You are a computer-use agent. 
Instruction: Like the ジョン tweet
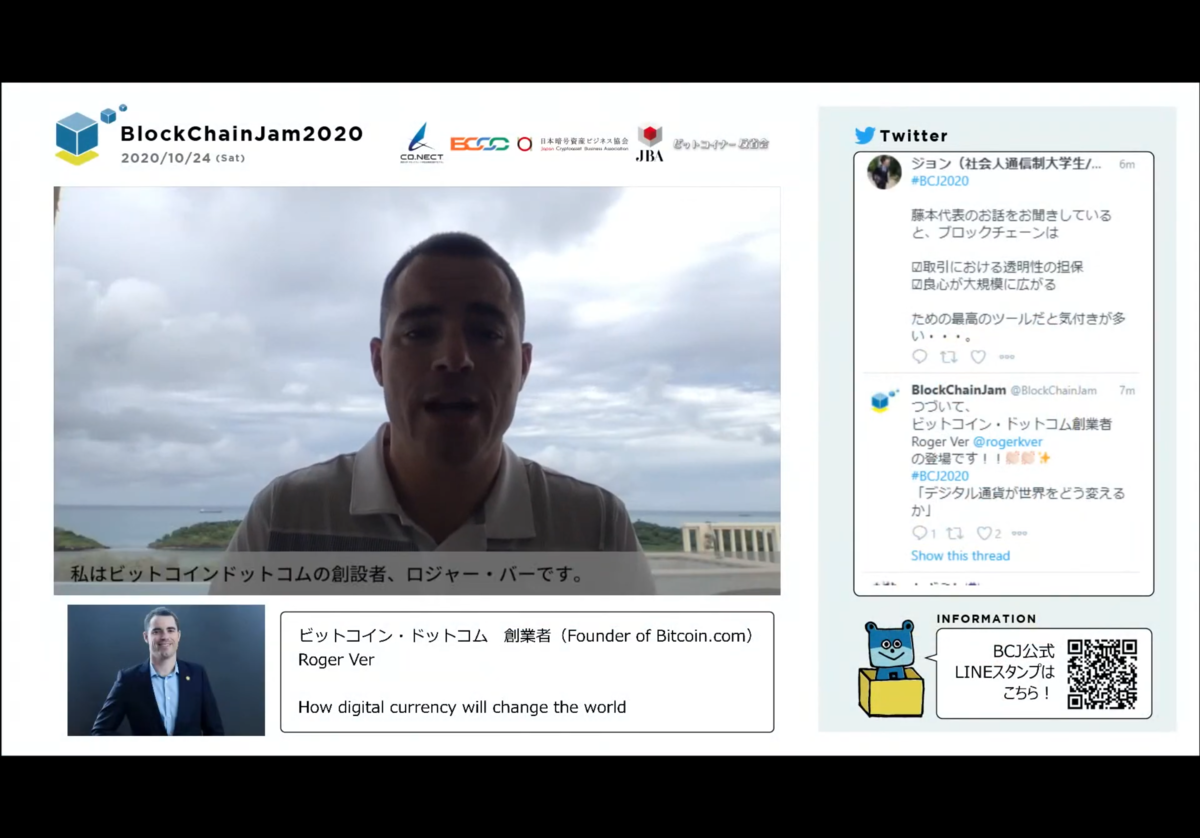(x=978, y=357)
